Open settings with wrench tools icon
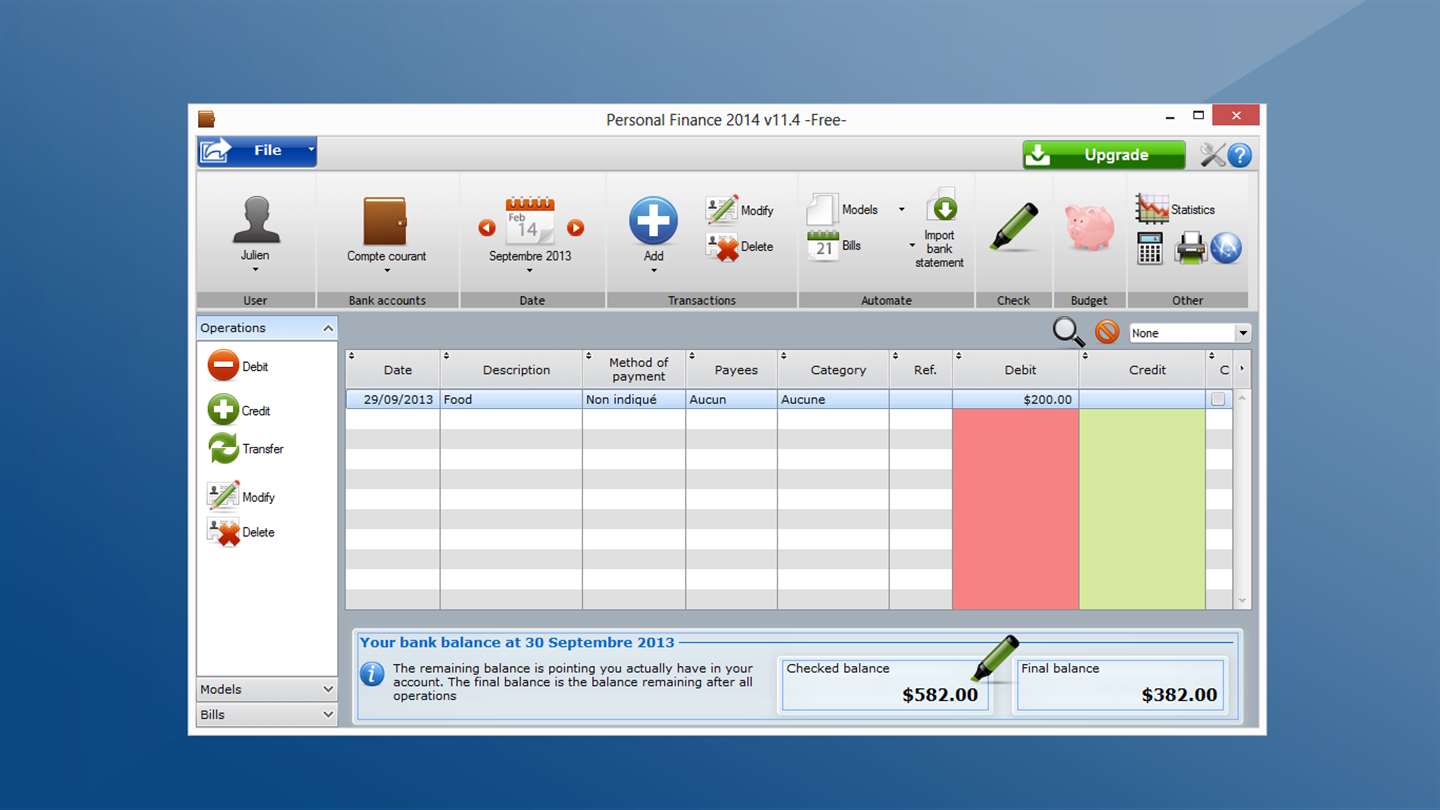Viewport: 1440px width, 810px height. click(x=1212, y=155)
